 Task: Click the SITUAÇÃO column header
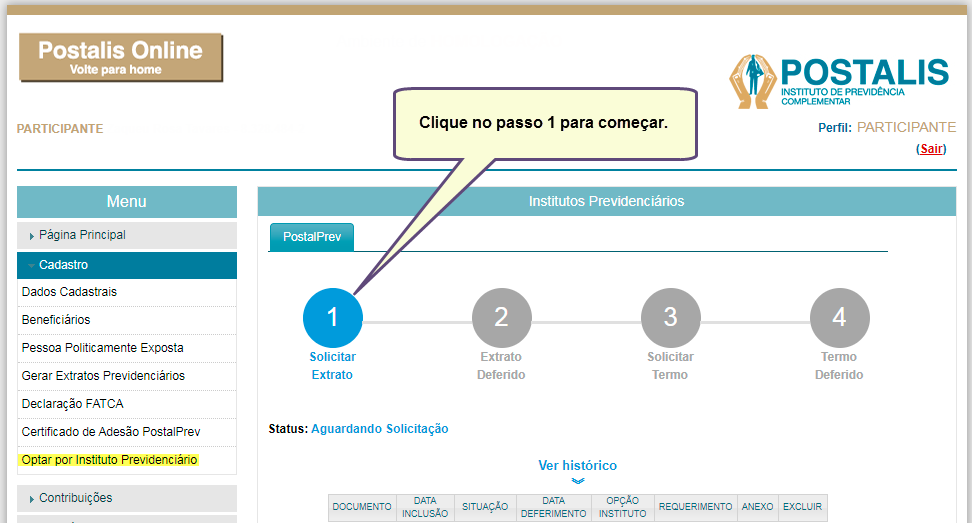[485, 507]
